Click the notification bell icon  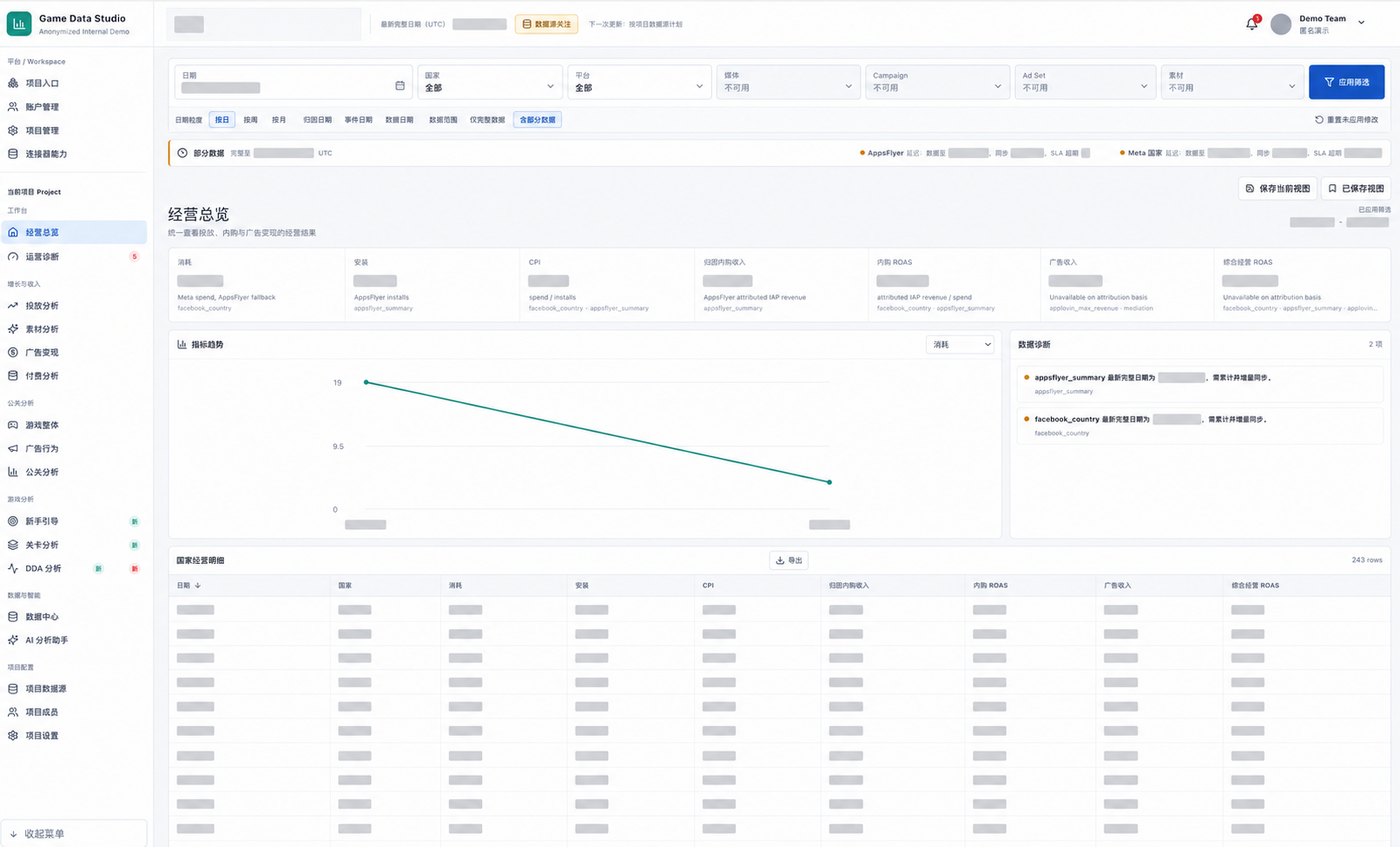click(1251, 24)
